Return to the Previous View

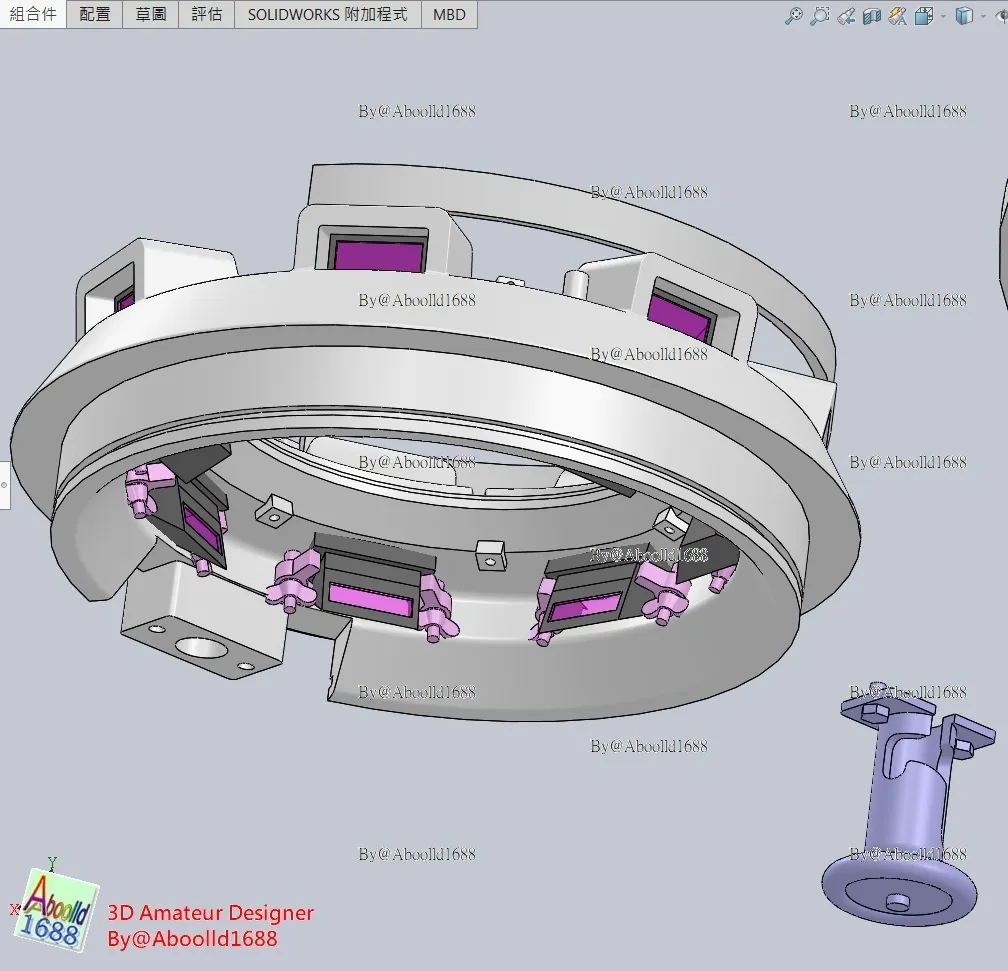(846, 16)
